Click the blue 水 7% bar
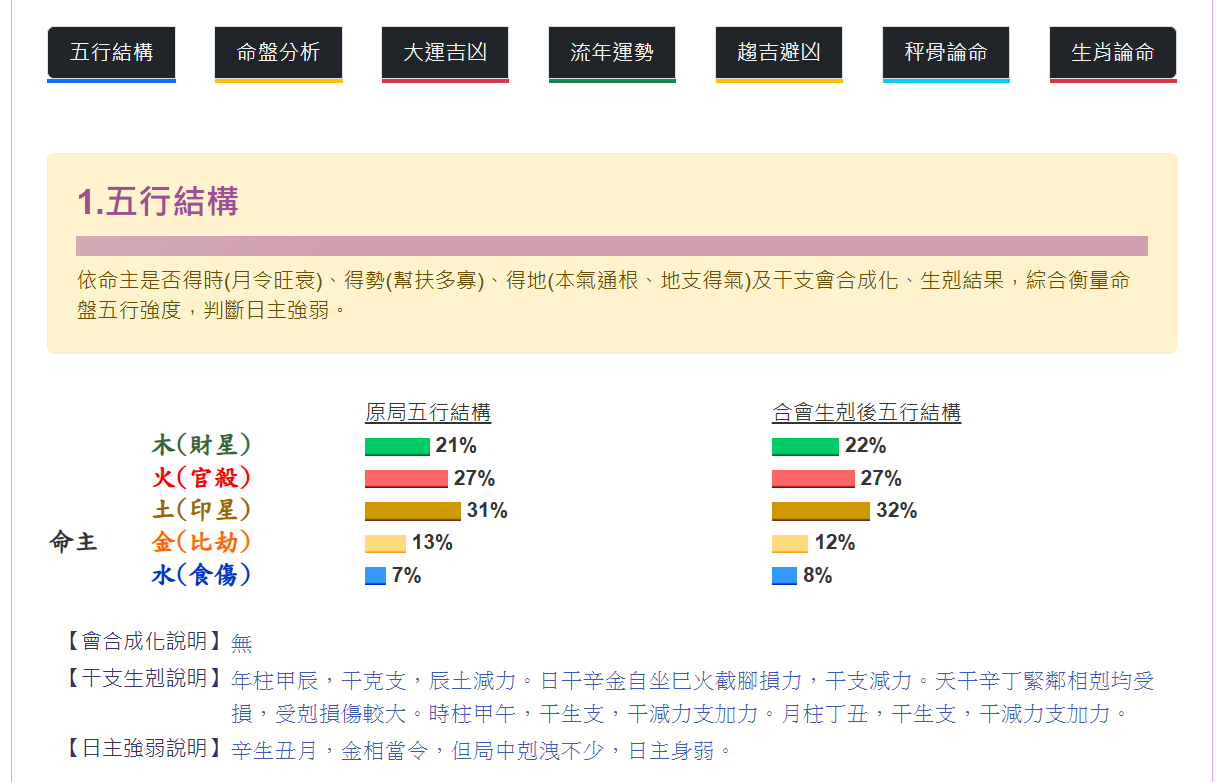1216x782 pixels. point(375,576)
